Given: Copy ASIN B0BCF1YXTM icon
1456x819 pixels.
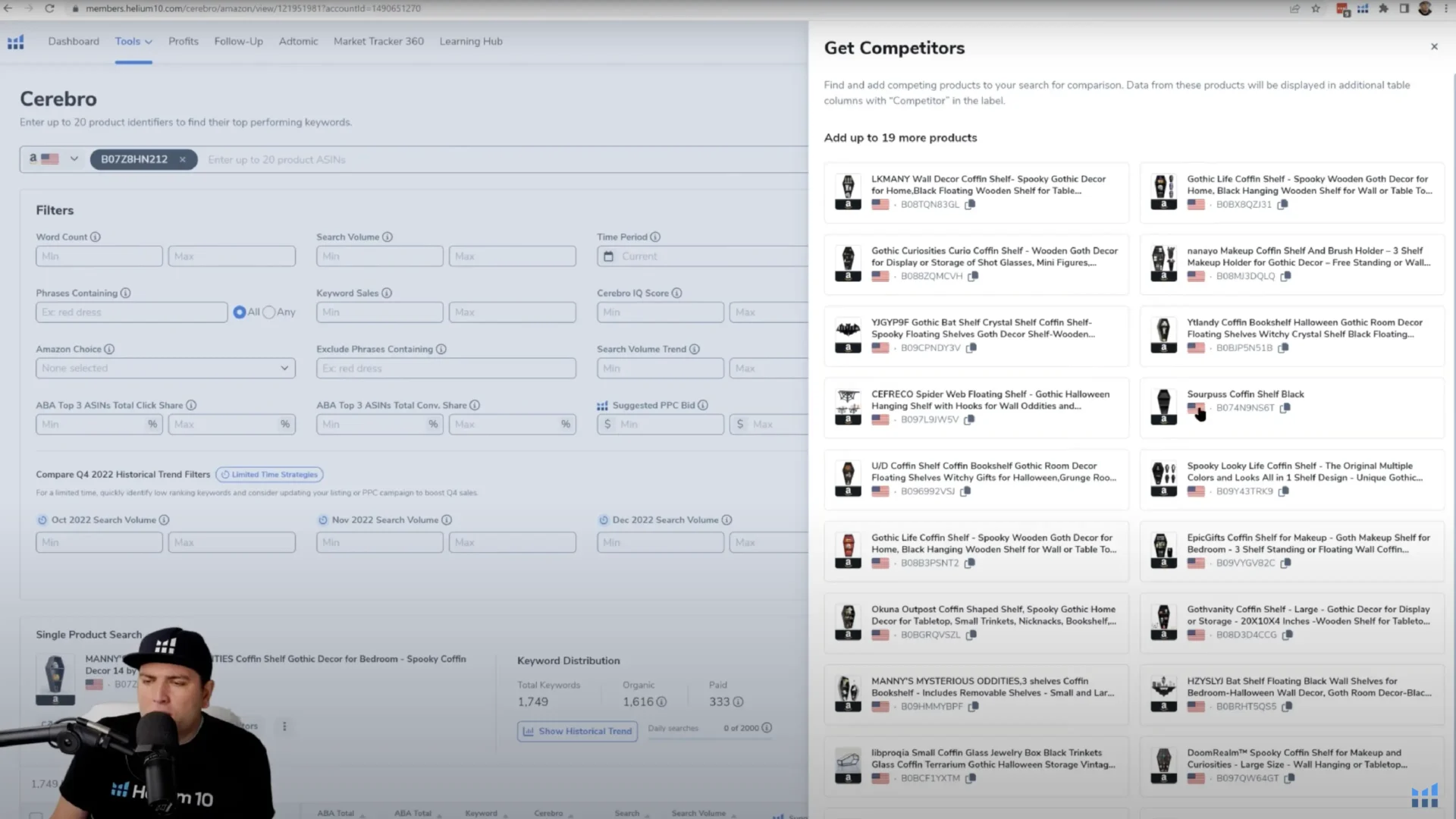Looking at the screenshot, I should click(971, 778).
